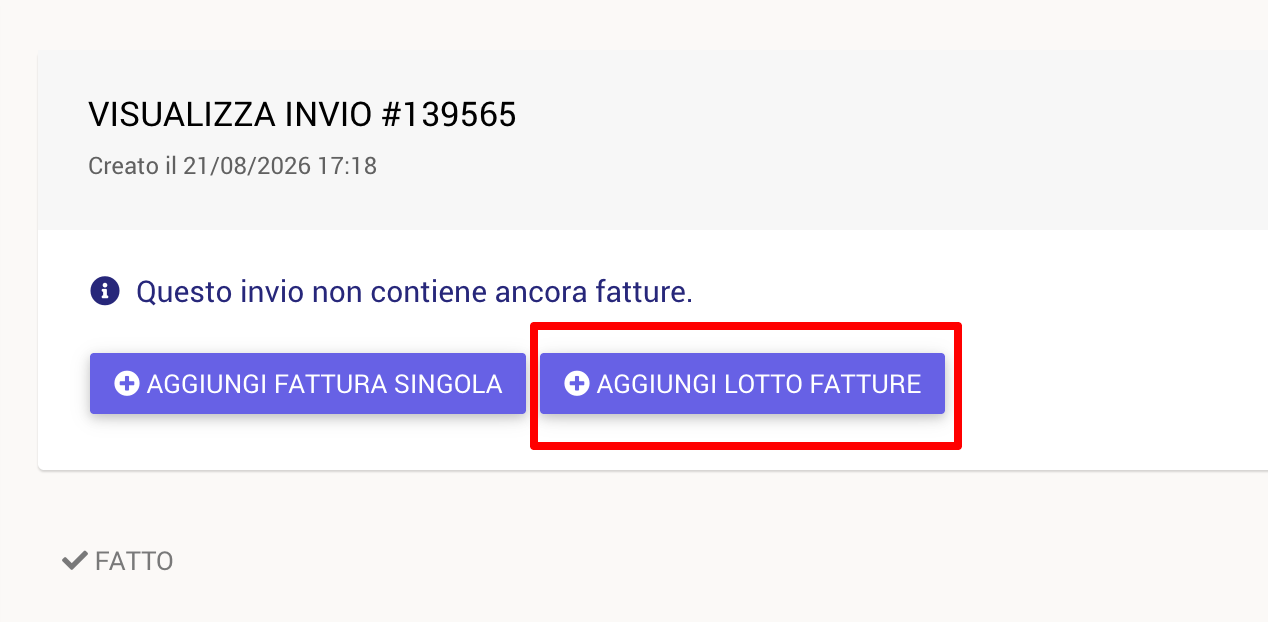The height and width of the screenshot is (622, 1268).
Task: Click the plus icon on Aggiungi Fattura Singola
Action: pyautogui.click(x=127, y=384)
